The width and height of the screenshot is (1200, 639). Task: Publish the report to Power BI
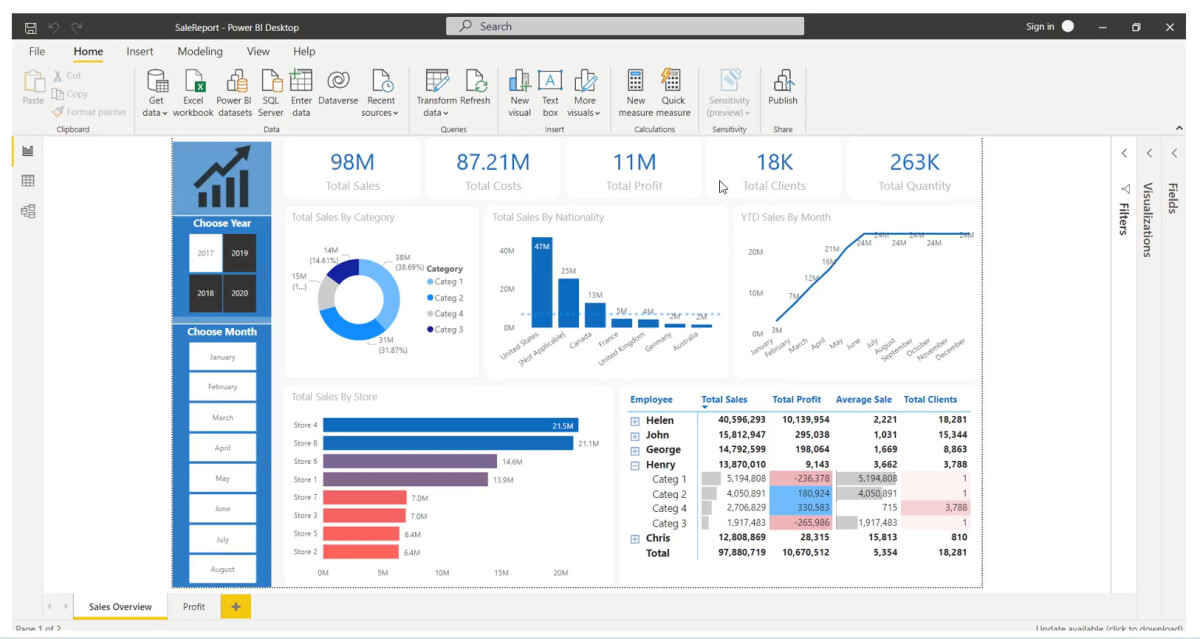[783, 90]
